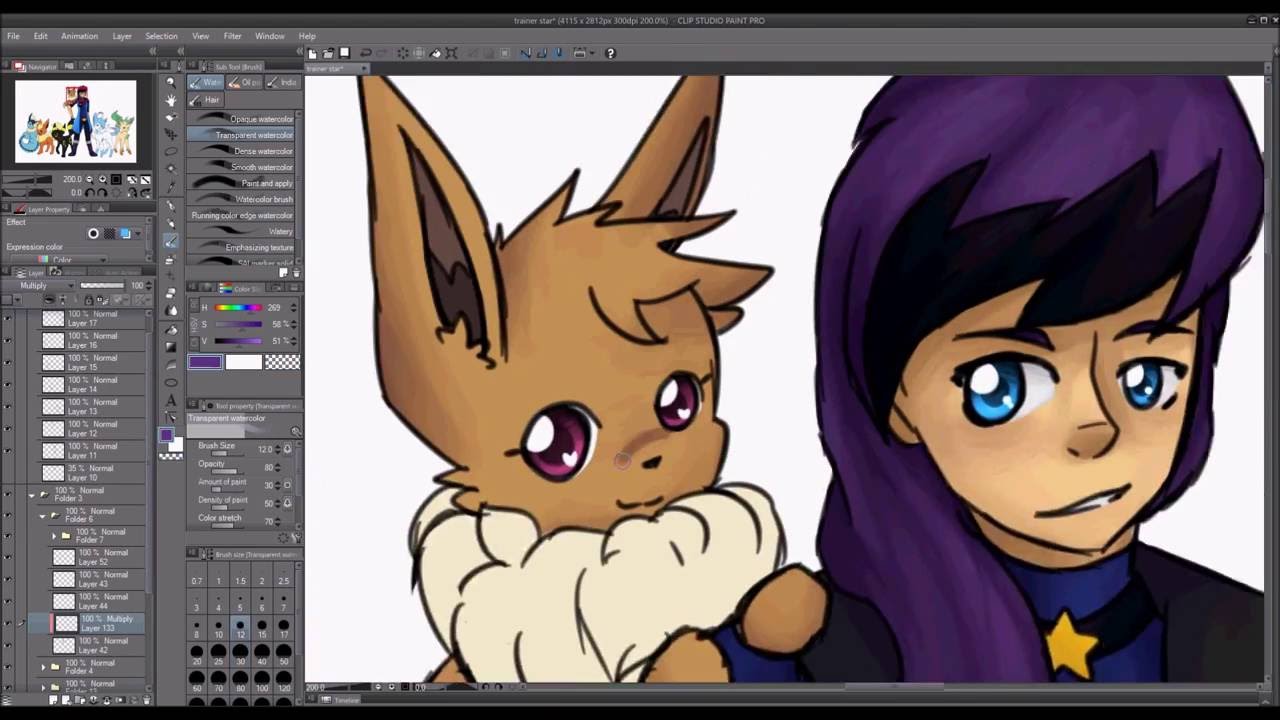Click the New file icon
1280x720 pixels.
pos(312,53)
